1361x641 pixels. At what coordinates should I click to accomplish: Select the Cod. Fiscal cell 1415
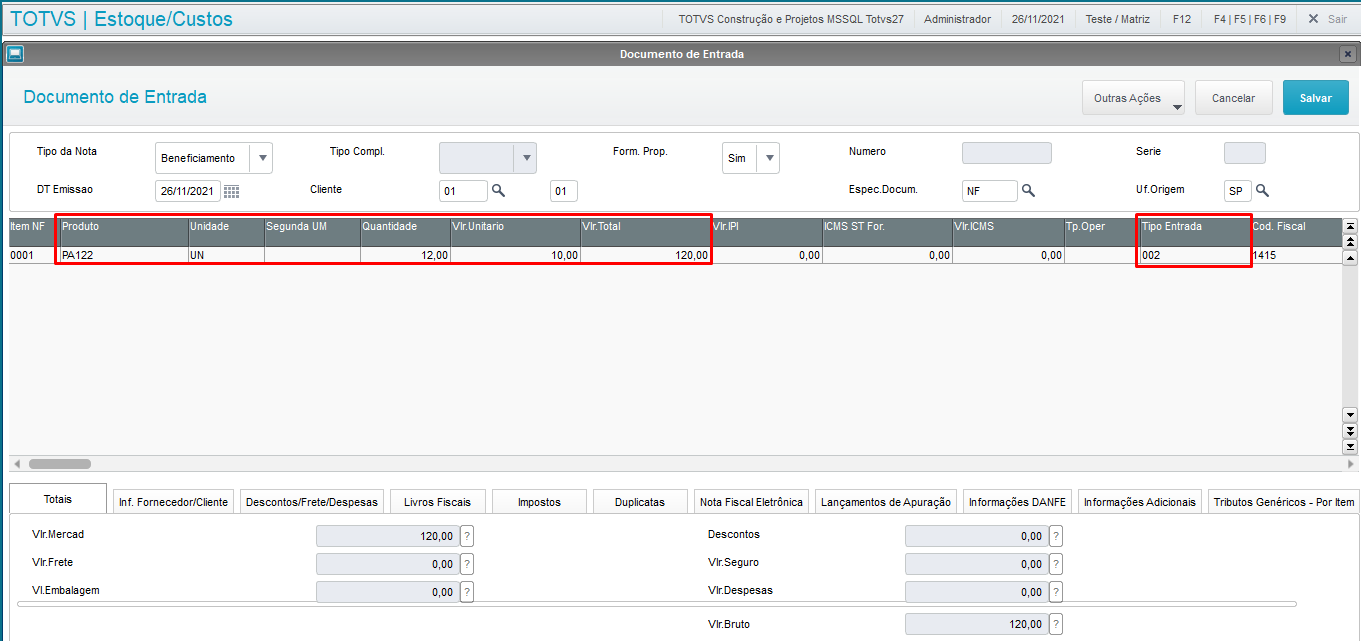(x=1295, y=256)
